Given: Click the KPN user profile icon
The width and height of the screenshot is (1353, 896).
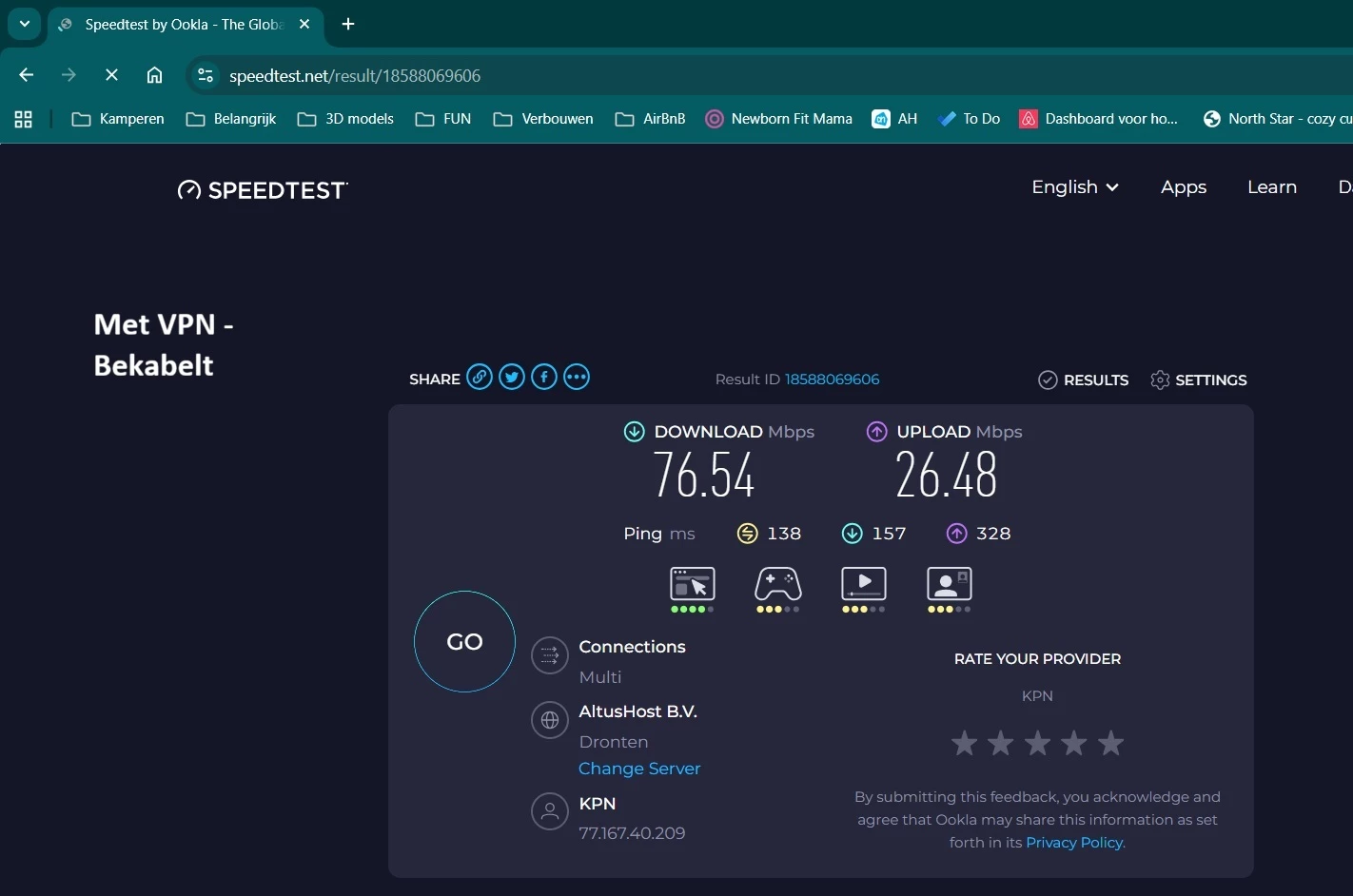Looking at the screenshot, I should click(x=550, y=811).
